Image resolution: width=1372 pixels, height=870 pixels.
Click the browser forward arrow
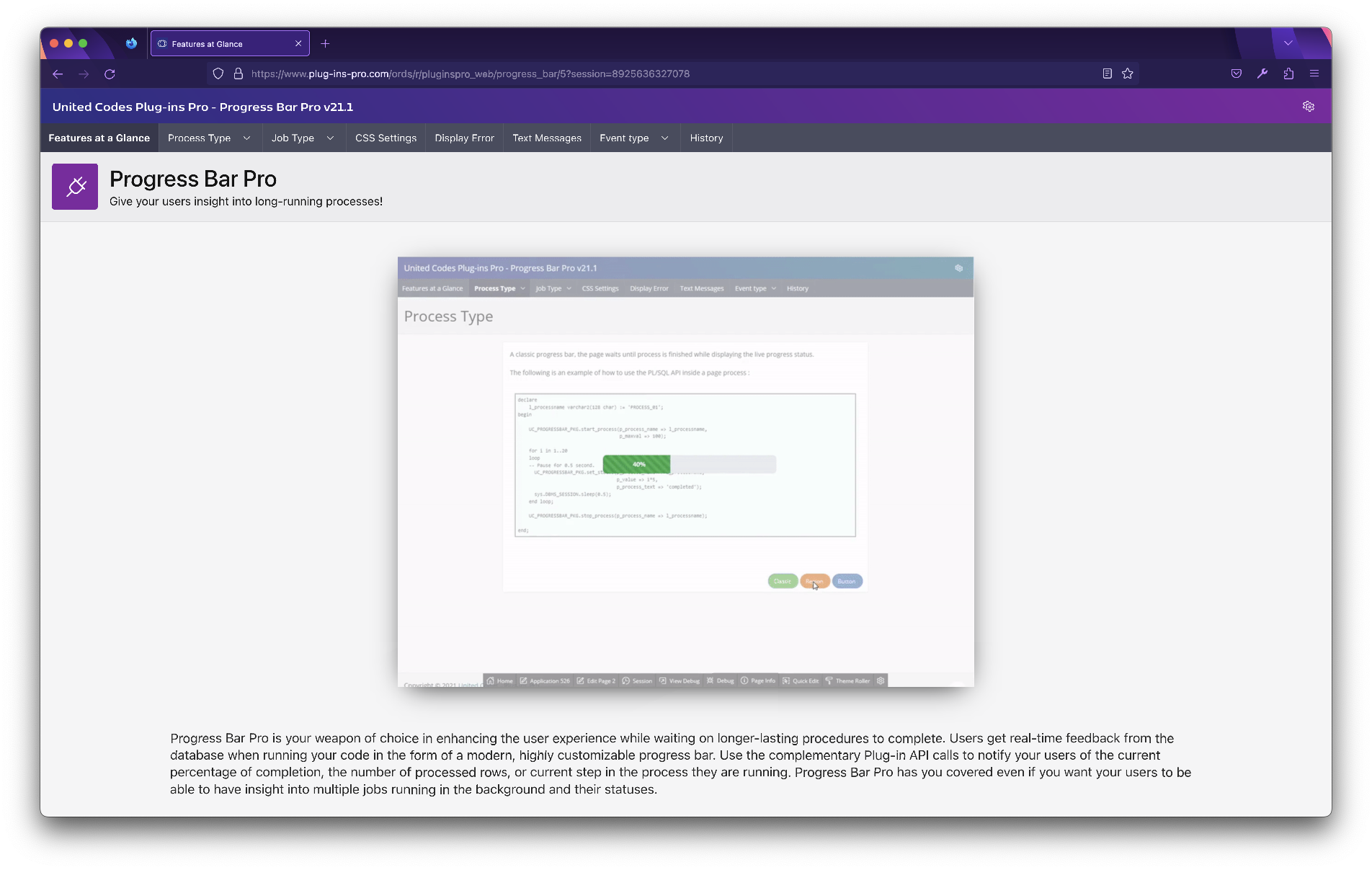pyautogui.click(x=84, y=74)
